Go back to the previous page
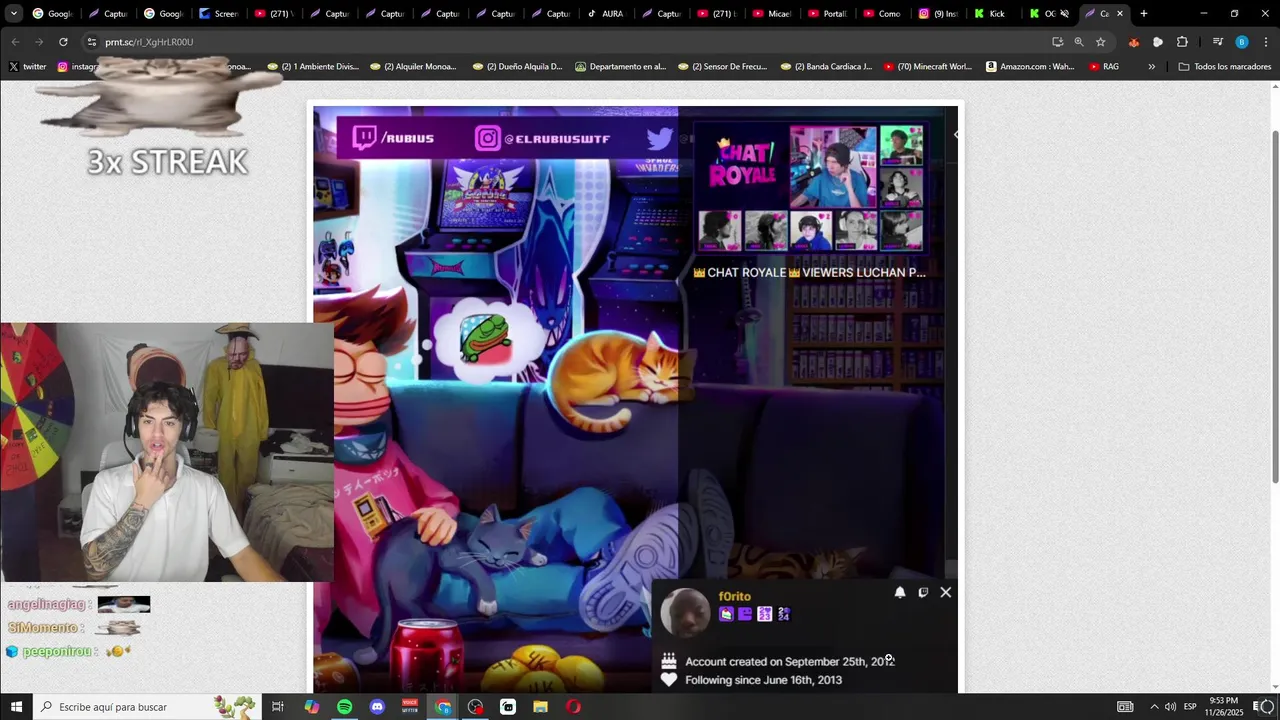 click(15, 42)
